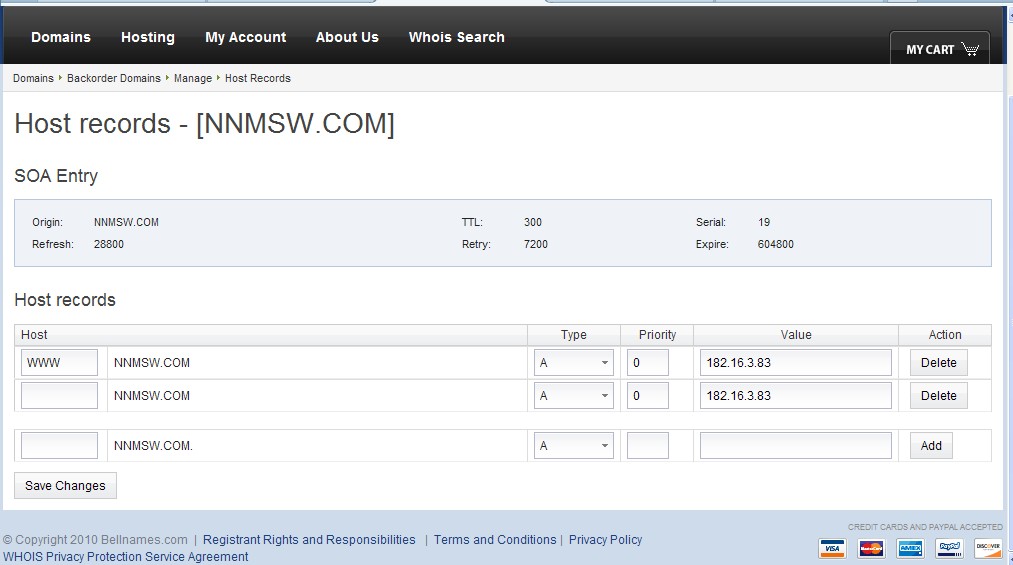Click the MasterCard icon in footer

(871, 548)
